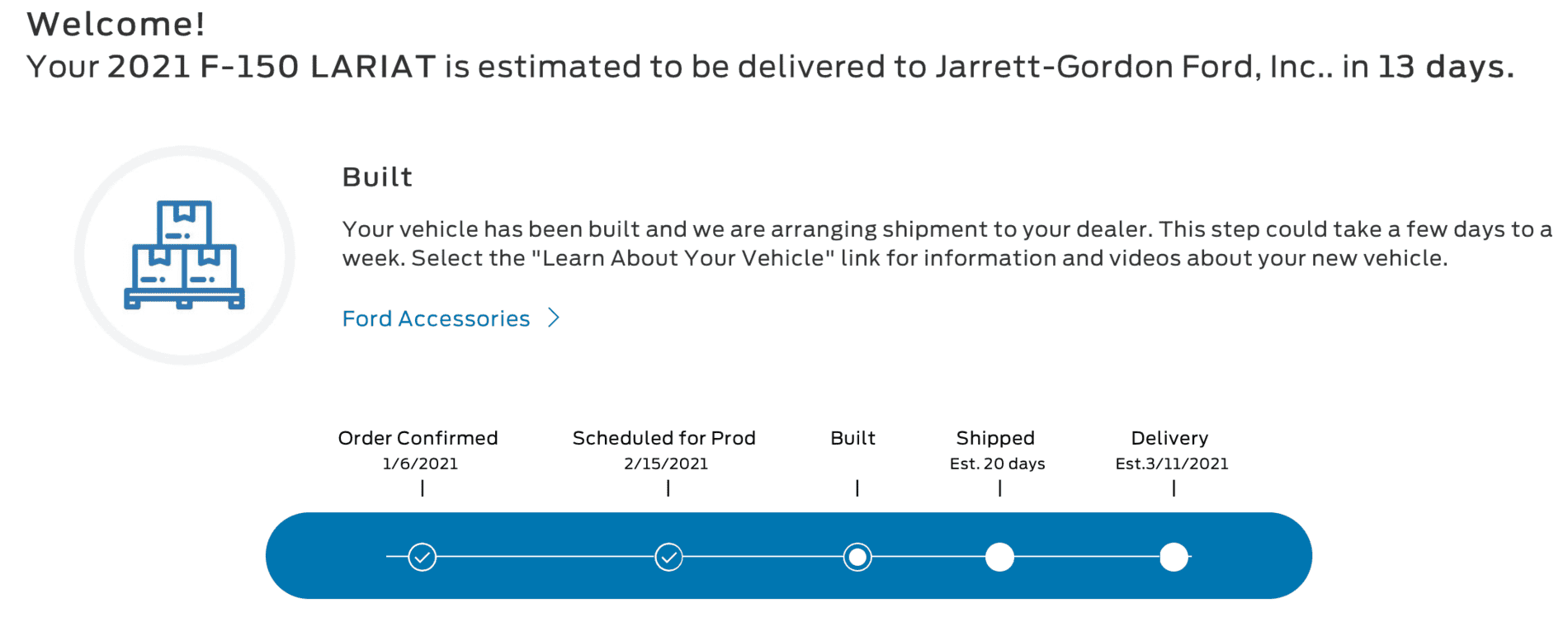1568x617 pixels.
Task: Click the chevron arrow beside Ford Accessories
Action: point(554,318)
